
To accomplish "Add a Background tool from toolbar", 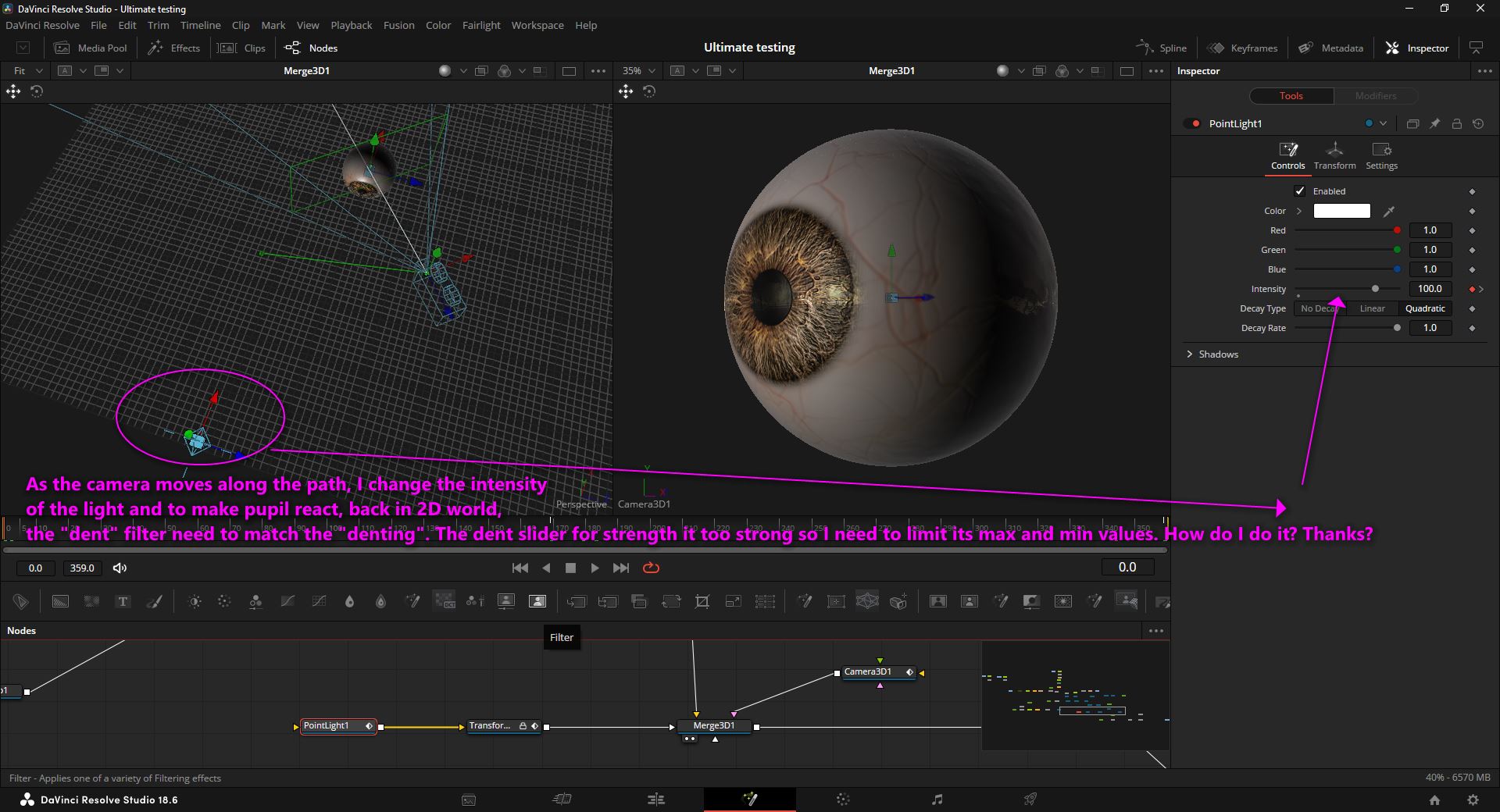I will point(60,601).
